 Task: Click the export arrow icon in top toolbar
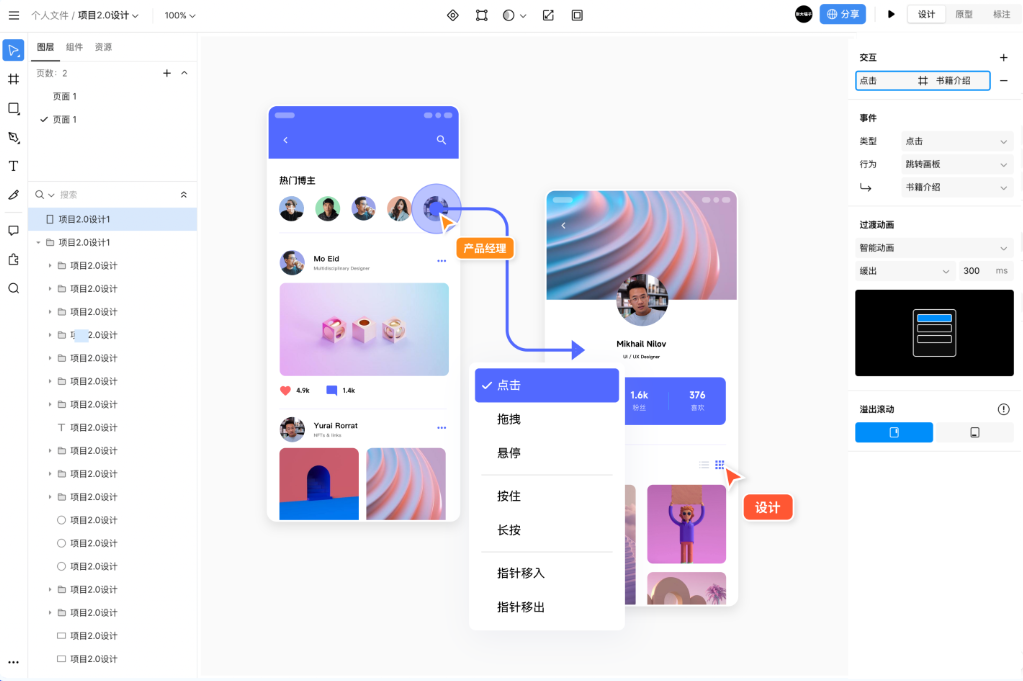tap(548, 15)
